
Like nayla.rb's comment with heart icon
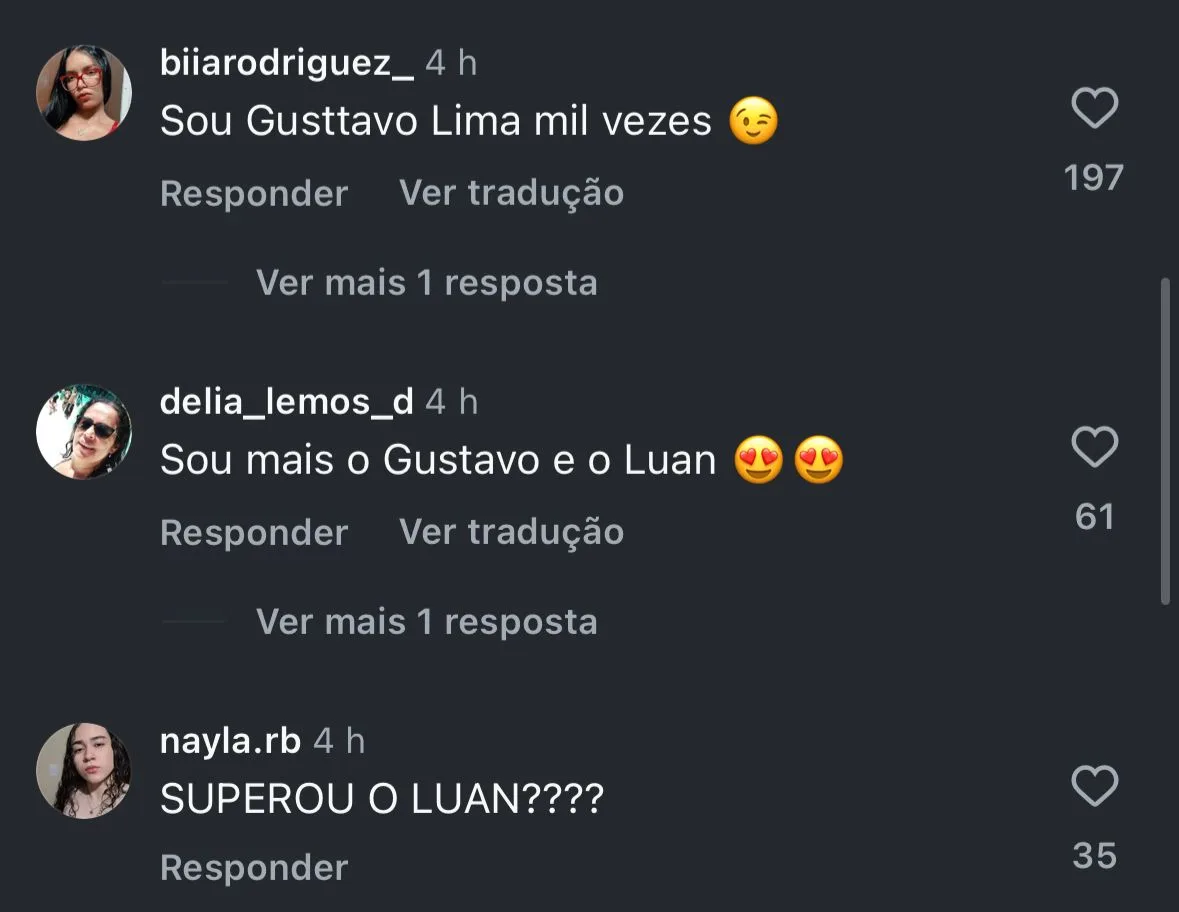point(1094,786)
